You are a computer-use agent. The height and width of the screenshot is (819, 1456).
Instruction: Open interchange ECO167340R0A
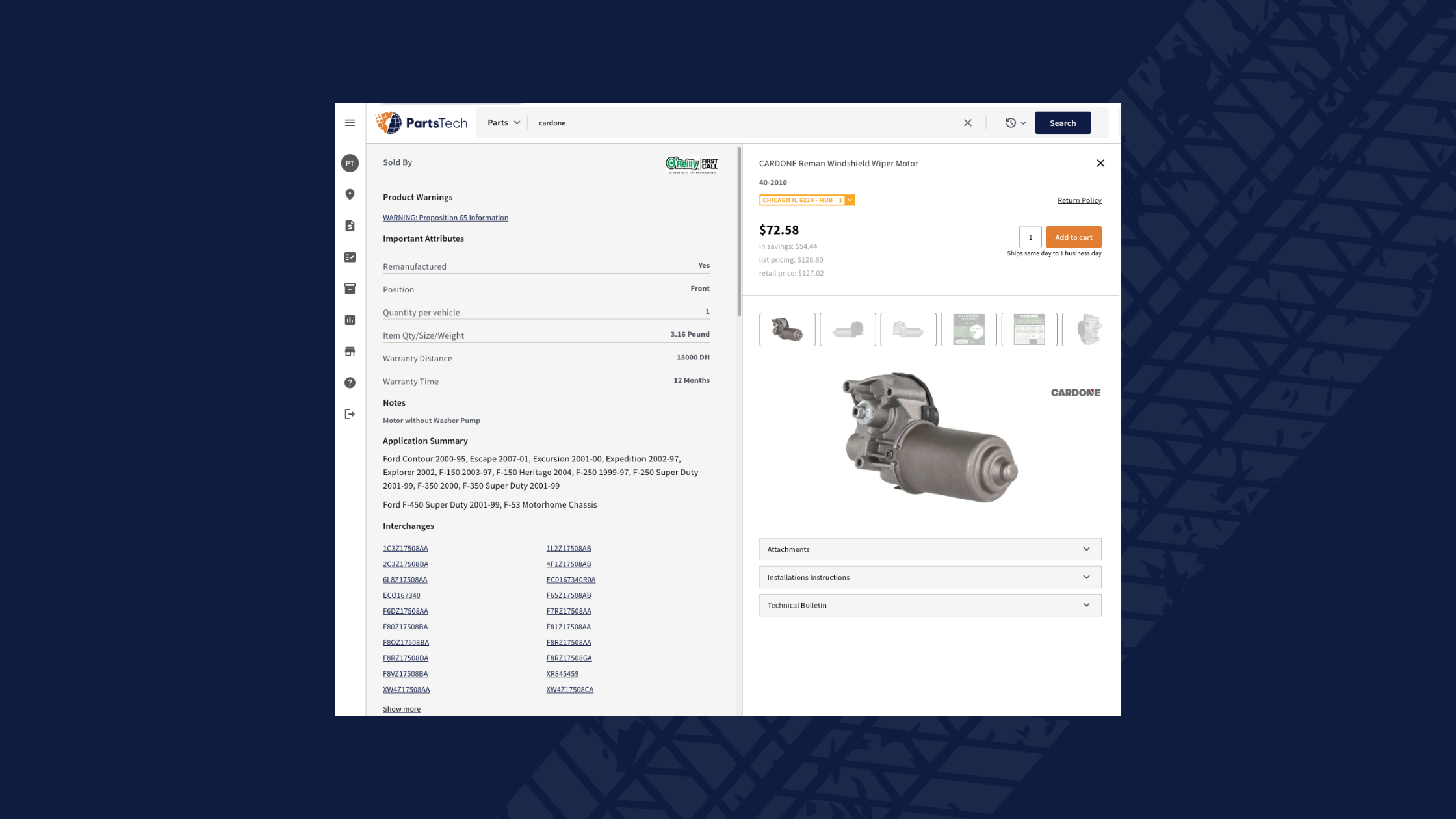[571, 580]
